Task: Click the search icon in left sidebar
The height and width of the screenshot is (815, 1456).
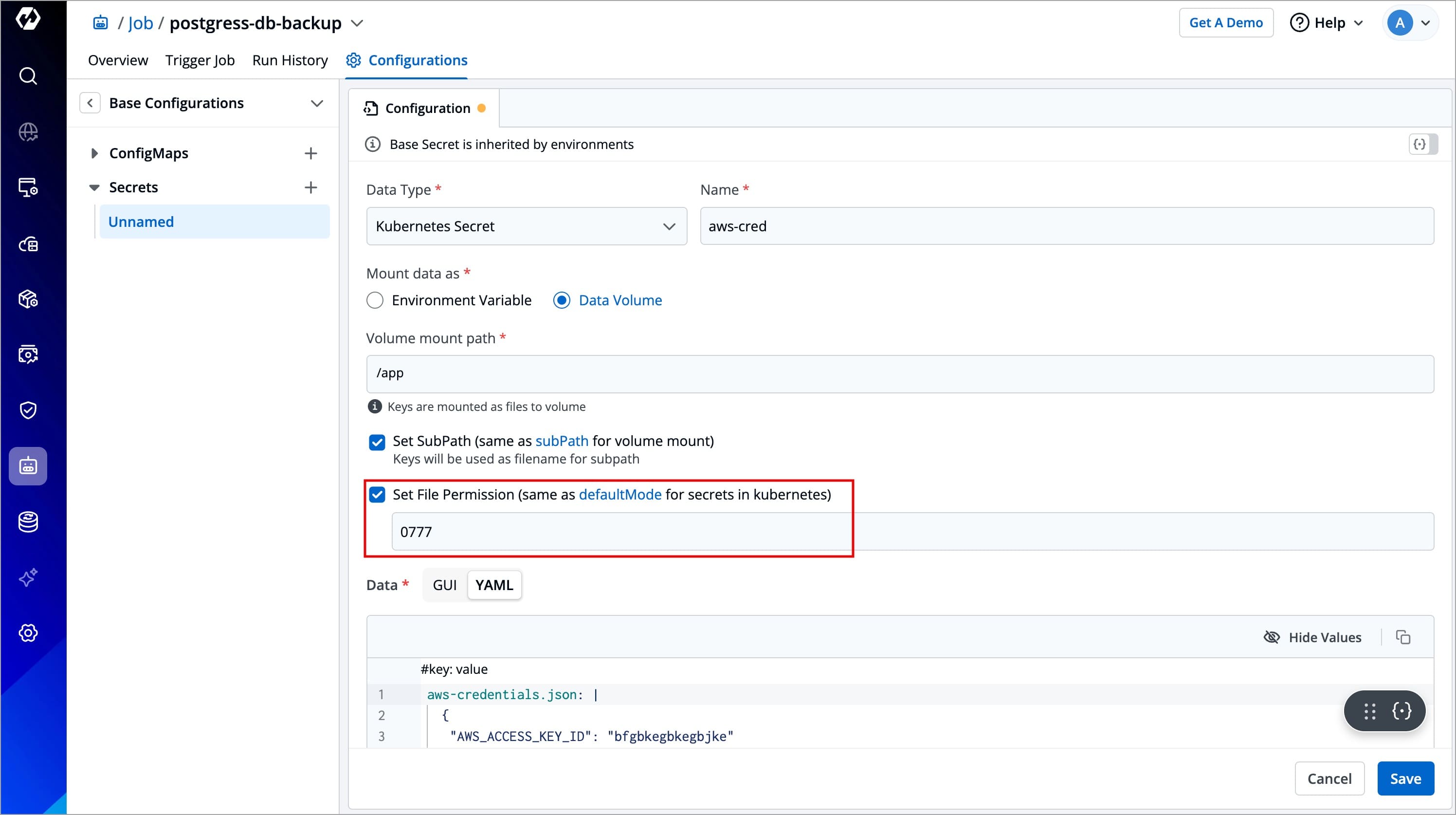Action: (x=28, y=76)
